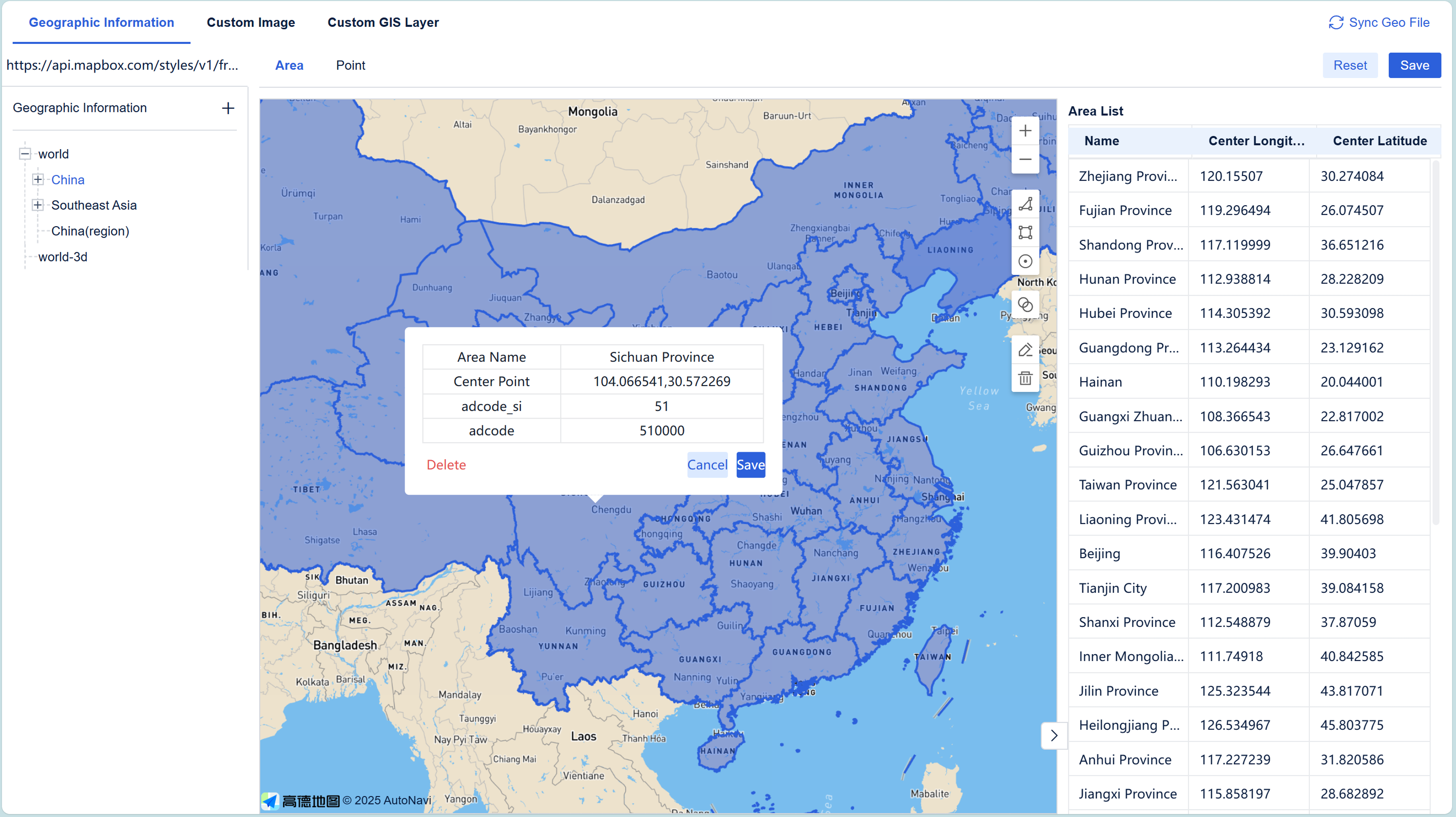Collapse the Area List panel arrow
1456x817 pixels.
(x=1054, y=736)
